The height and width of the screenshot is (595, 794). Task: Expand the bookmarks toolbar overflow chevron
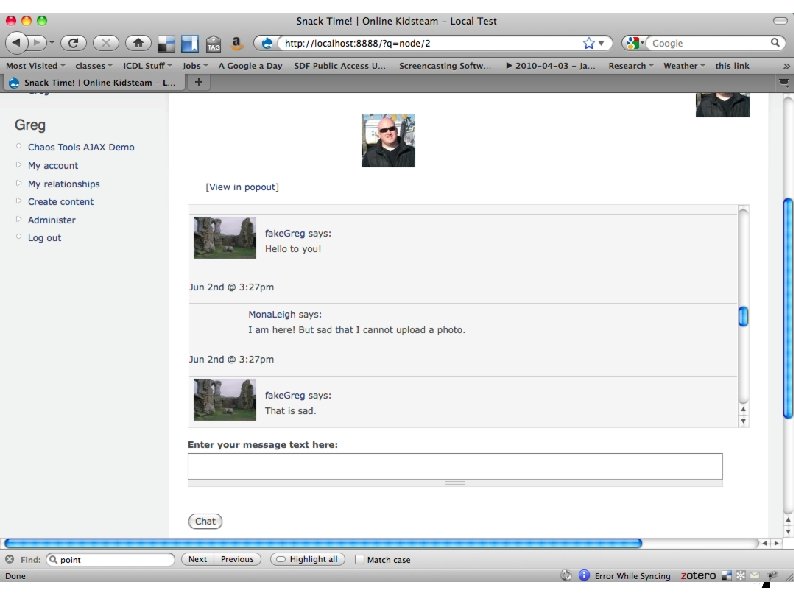786,66
